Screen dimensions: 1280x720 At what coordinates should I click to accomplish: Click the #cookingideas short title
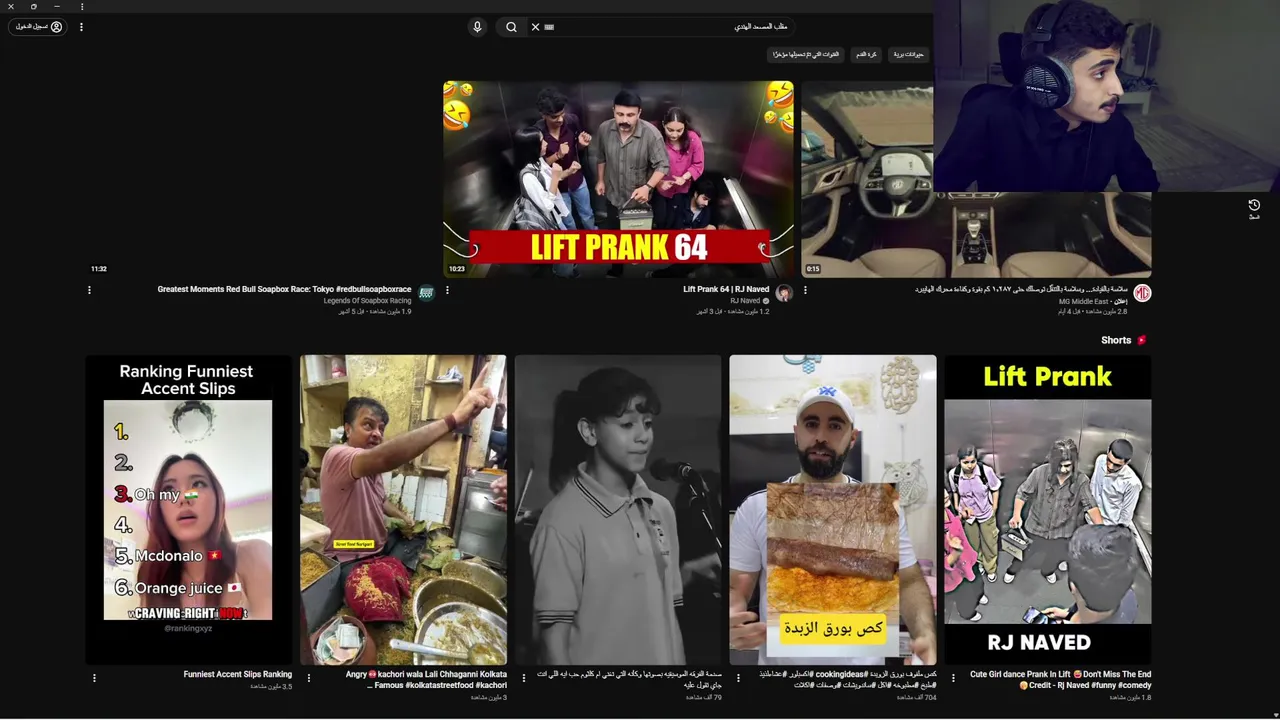[847, 680]
